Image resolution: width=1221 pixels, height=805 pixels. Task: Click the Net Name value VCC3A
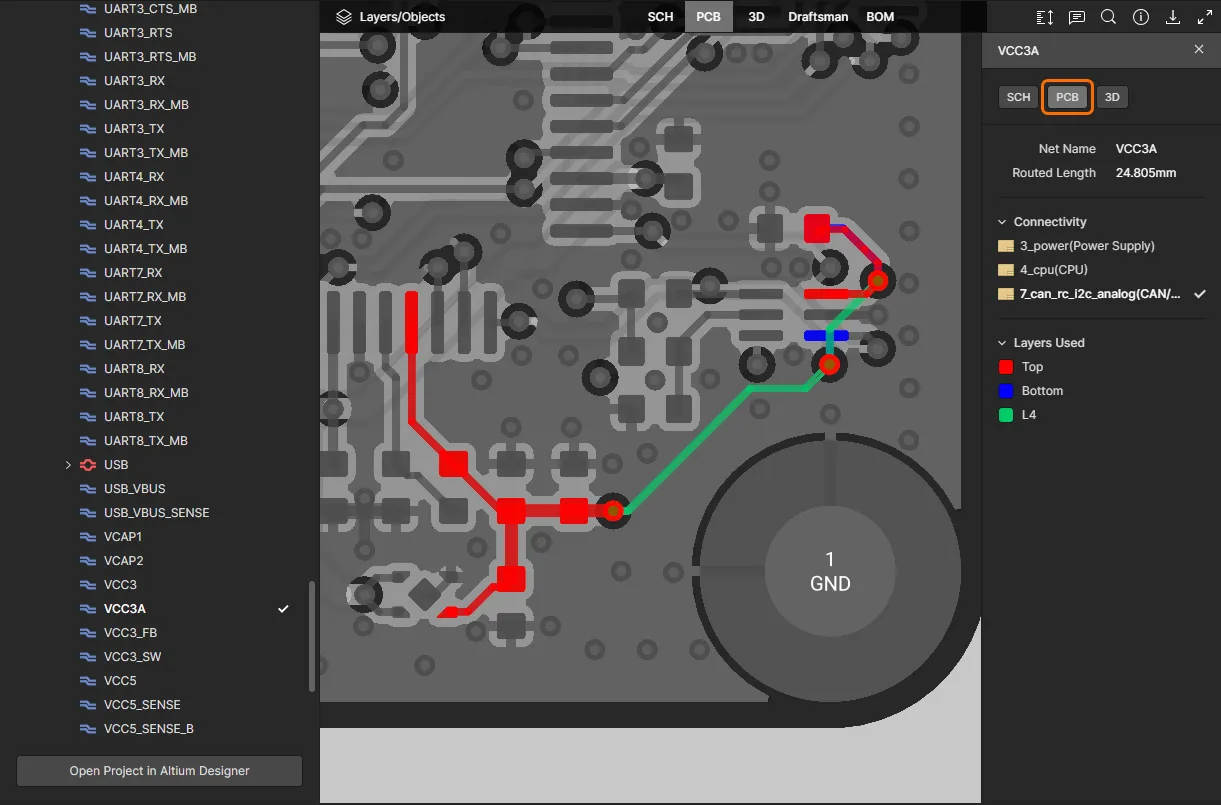[x=1136, y=149]
